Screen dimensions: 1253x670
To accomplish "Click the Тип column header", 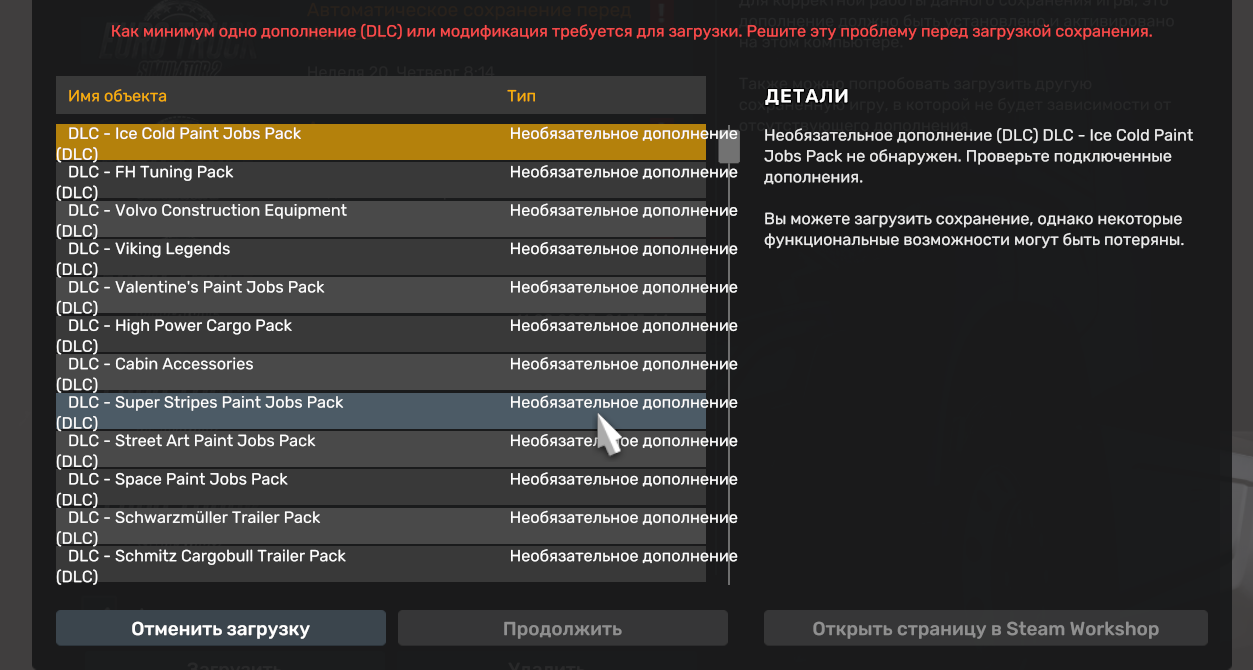I will coord(521,96).
